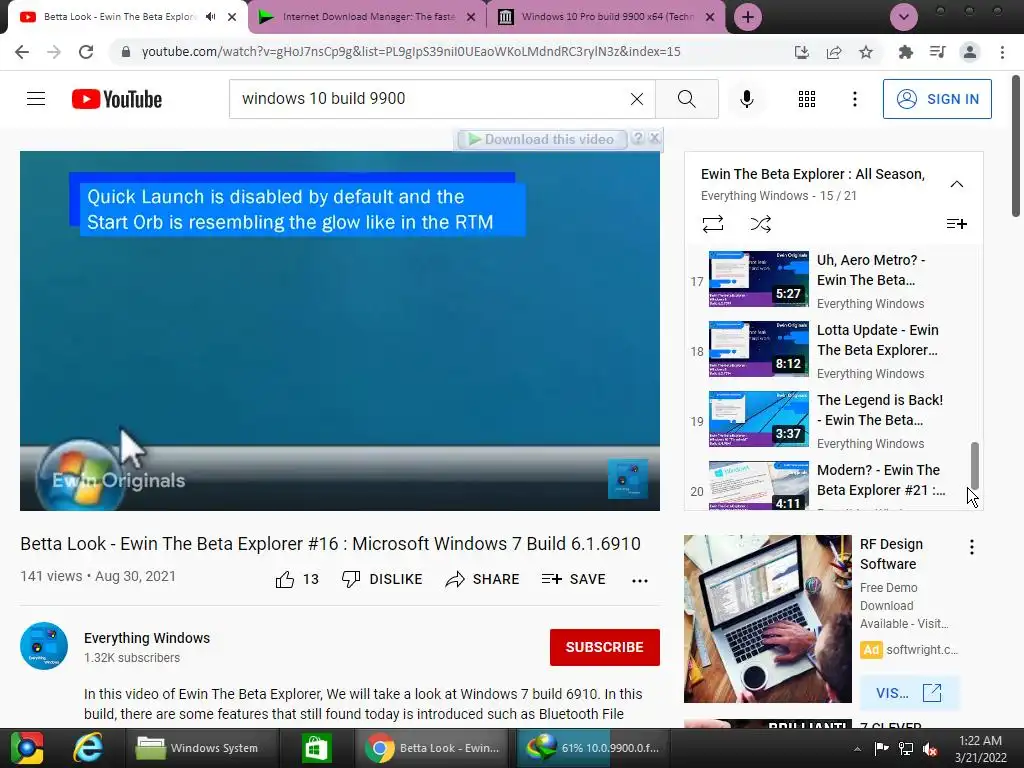Click the magnifier search button
Viewport: 1024px width, 768px height.
[x=686, y=99]
